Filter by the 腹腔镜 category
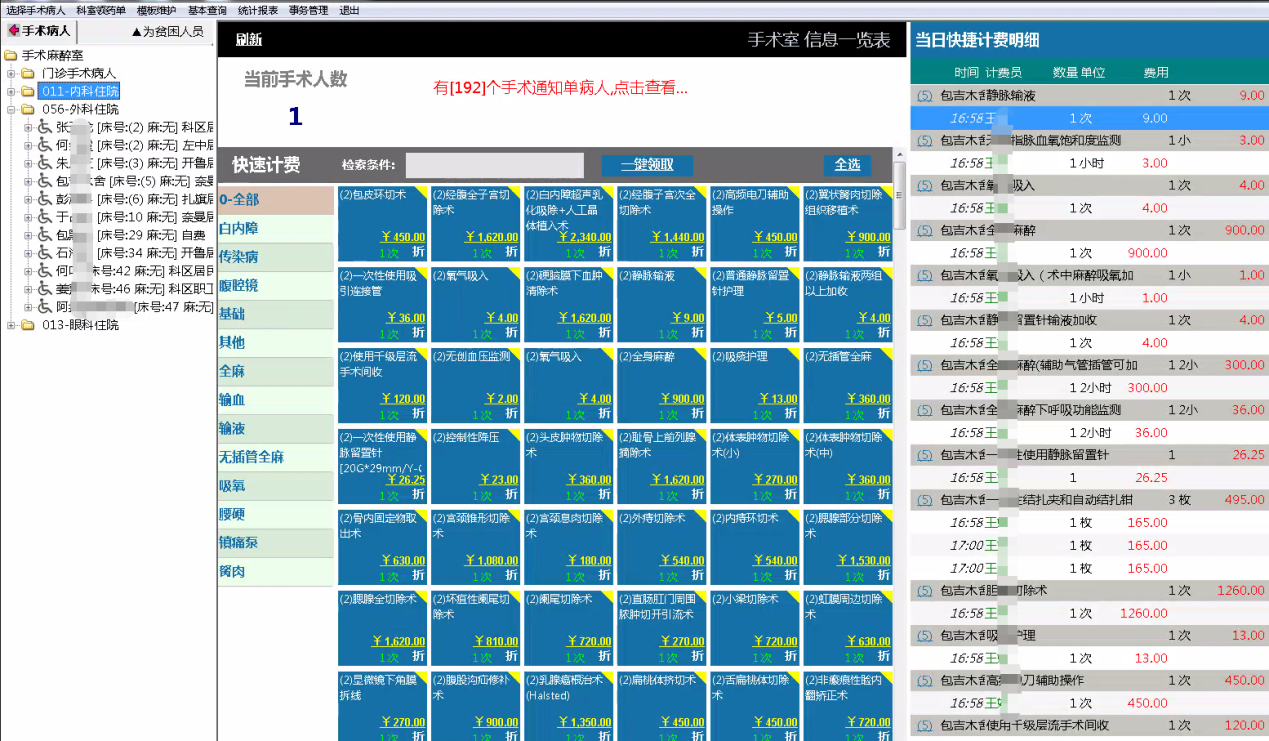 click(x=239, y=286)
